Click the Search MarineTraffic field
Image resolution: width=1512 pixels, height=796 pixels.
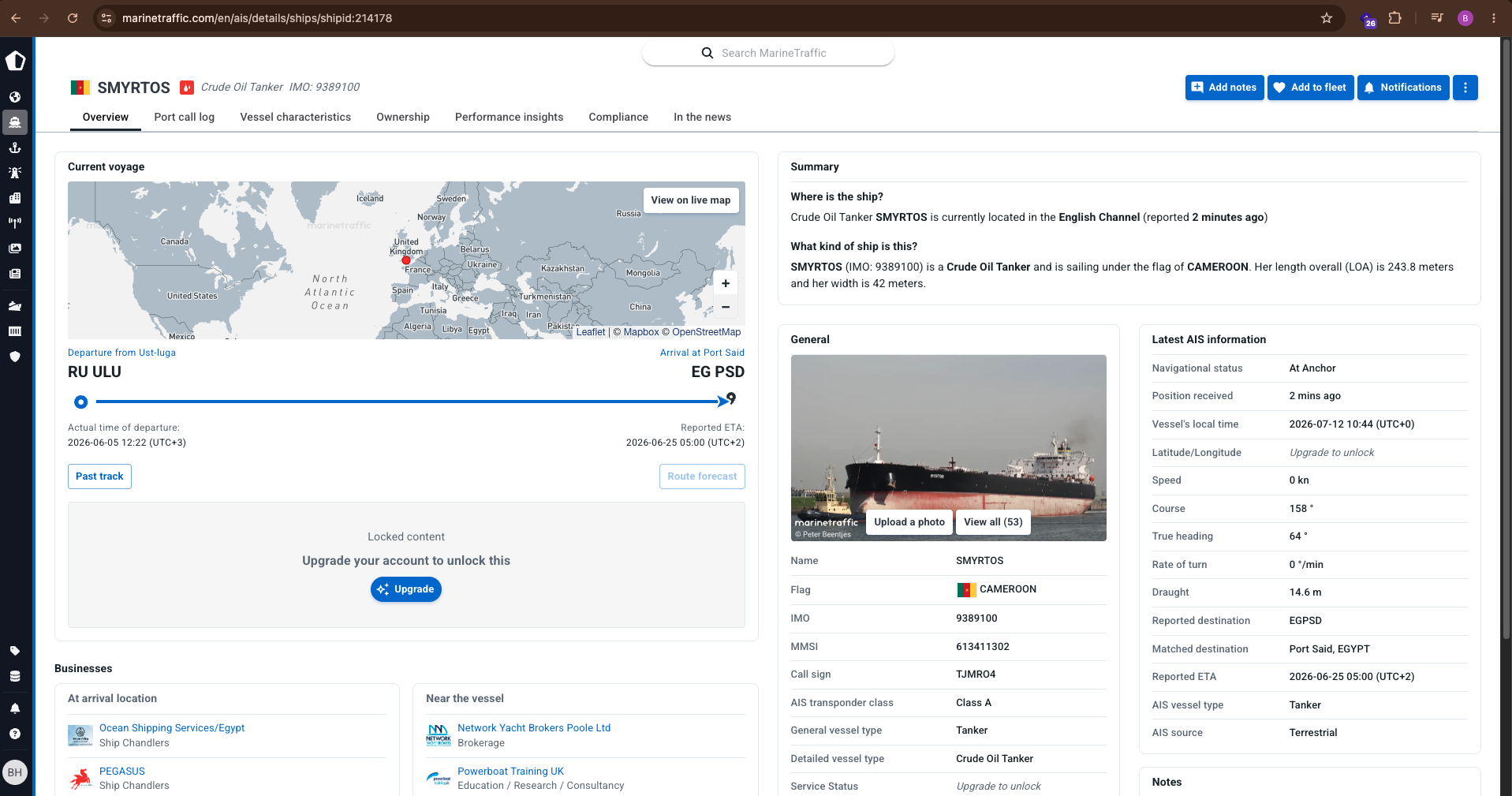point(768,53)
